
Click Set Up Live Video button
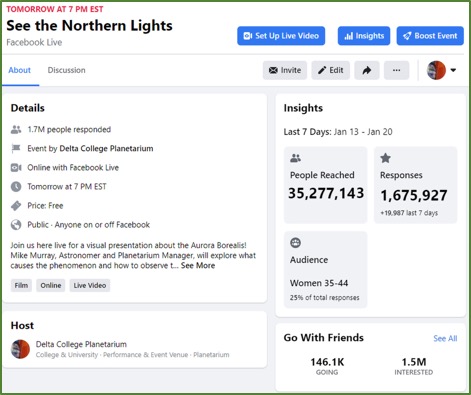pyautogui.click(x=281, y=36)
